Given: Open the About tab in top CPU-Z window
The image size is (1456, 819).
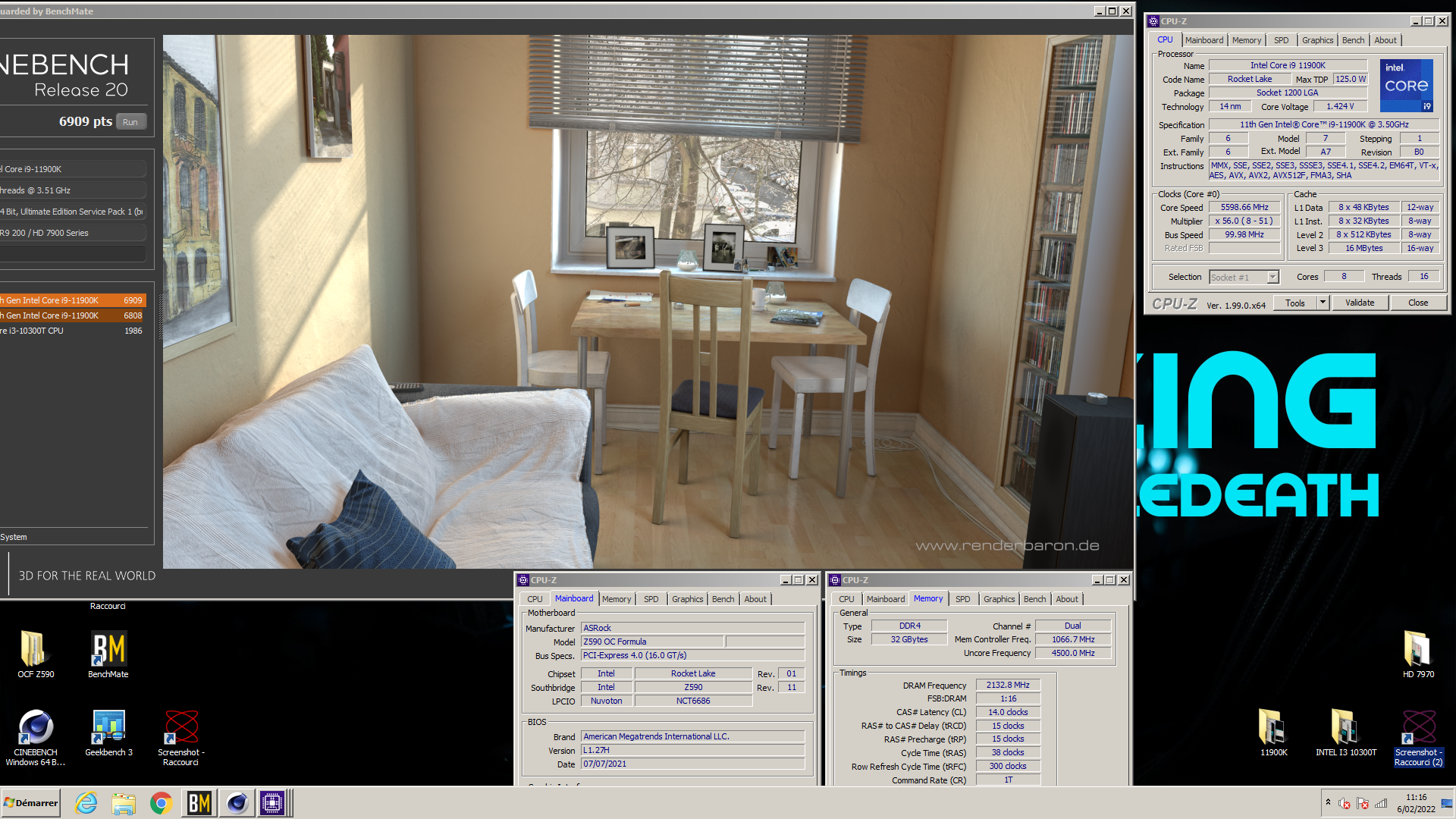Looking at the screenshot, I should [x=1385, y=40].
